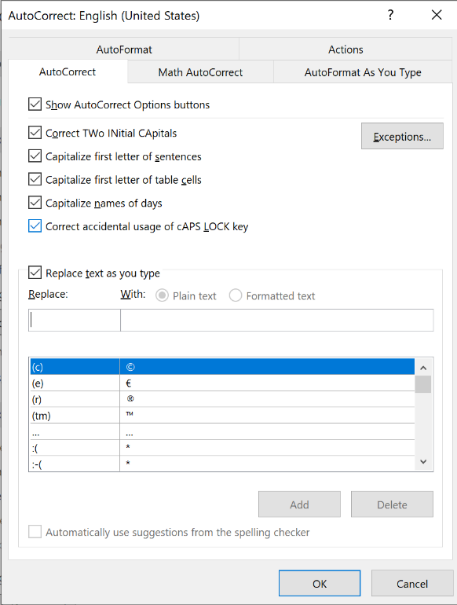The image size is (457, 605).
Task: Click the Add button
Action: pyautogui.click(x=299, y=504)
